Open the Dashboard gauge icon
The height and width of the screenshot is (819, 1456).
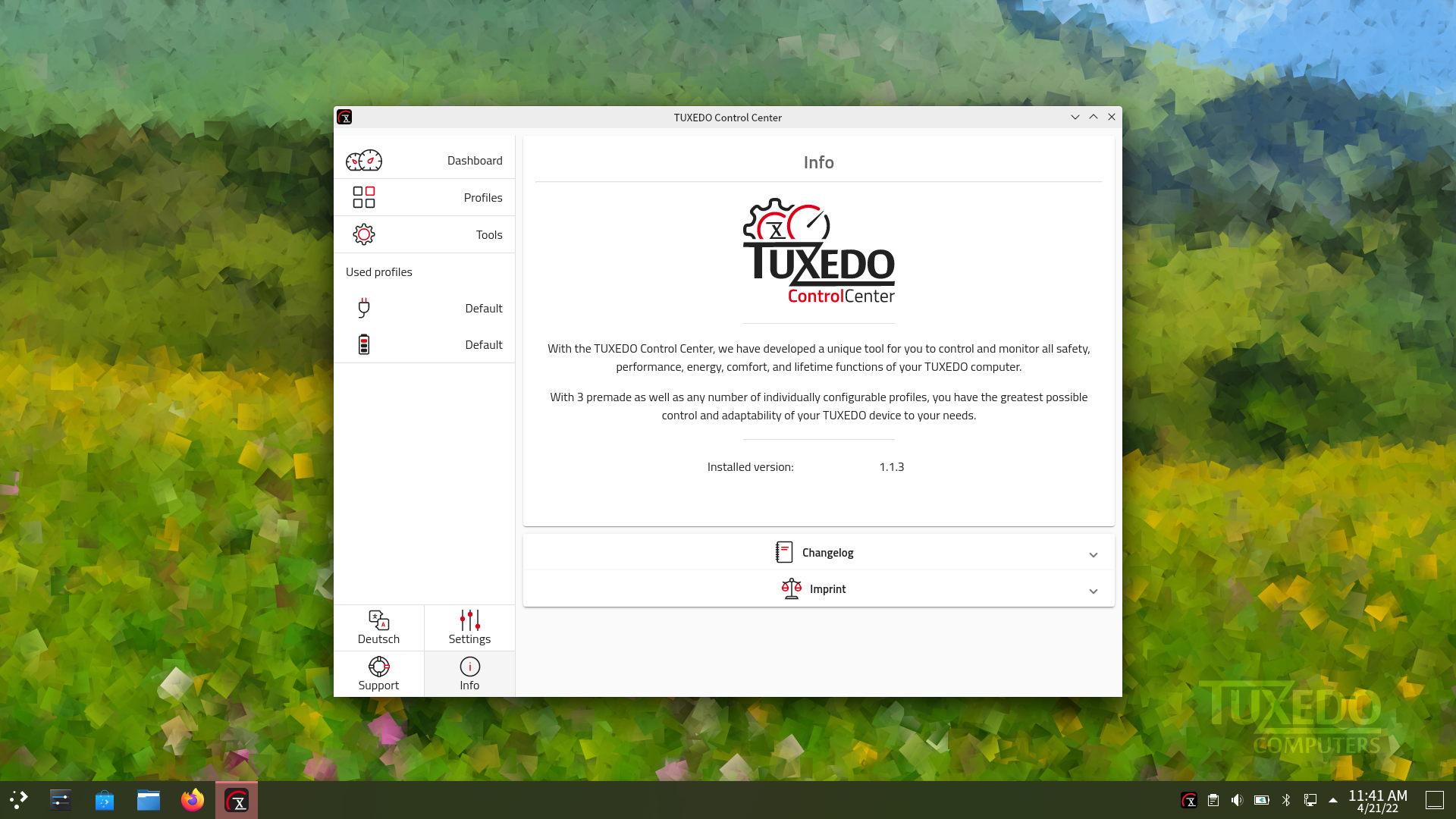pos(364,161)
